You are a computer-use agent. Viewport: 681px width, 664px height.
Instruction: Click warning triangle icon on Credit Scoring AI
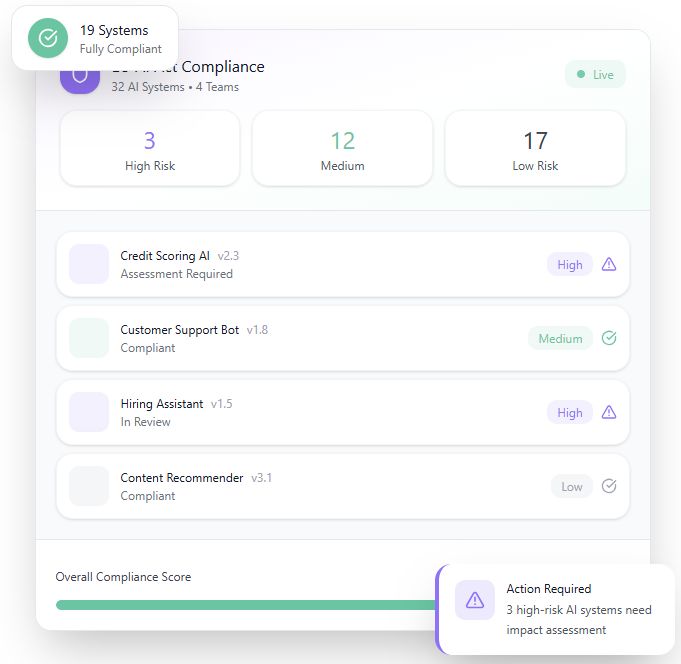[609, 265]
